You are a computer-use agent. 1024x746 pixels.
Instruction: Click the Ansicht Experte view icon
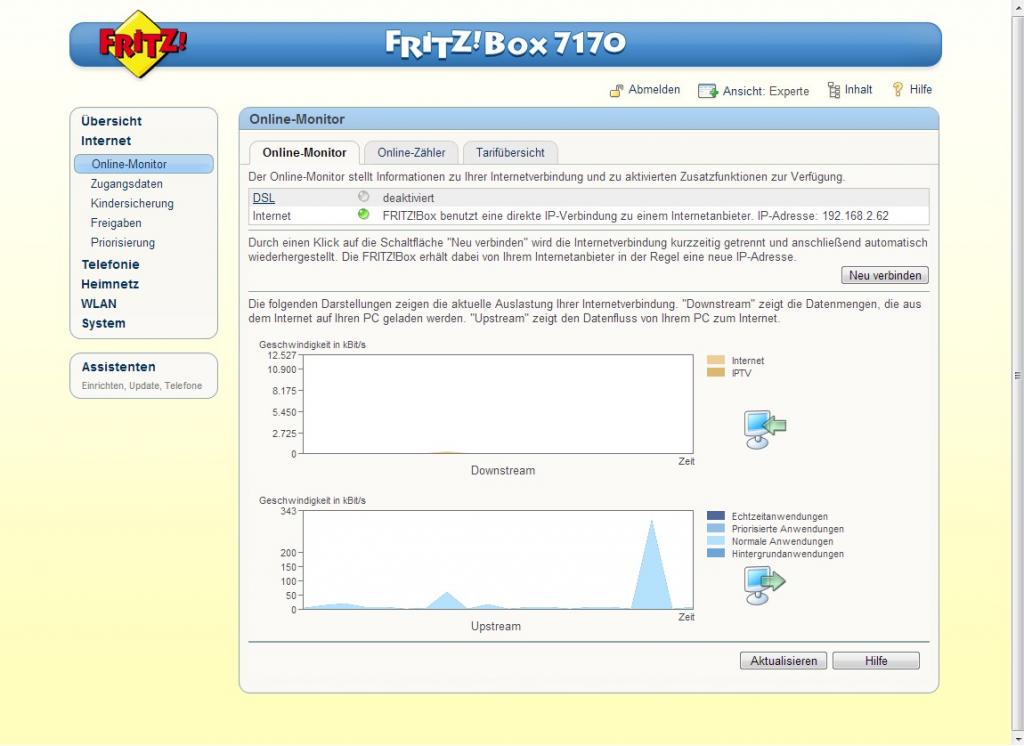pyautogui.click(x=708, y=91)
